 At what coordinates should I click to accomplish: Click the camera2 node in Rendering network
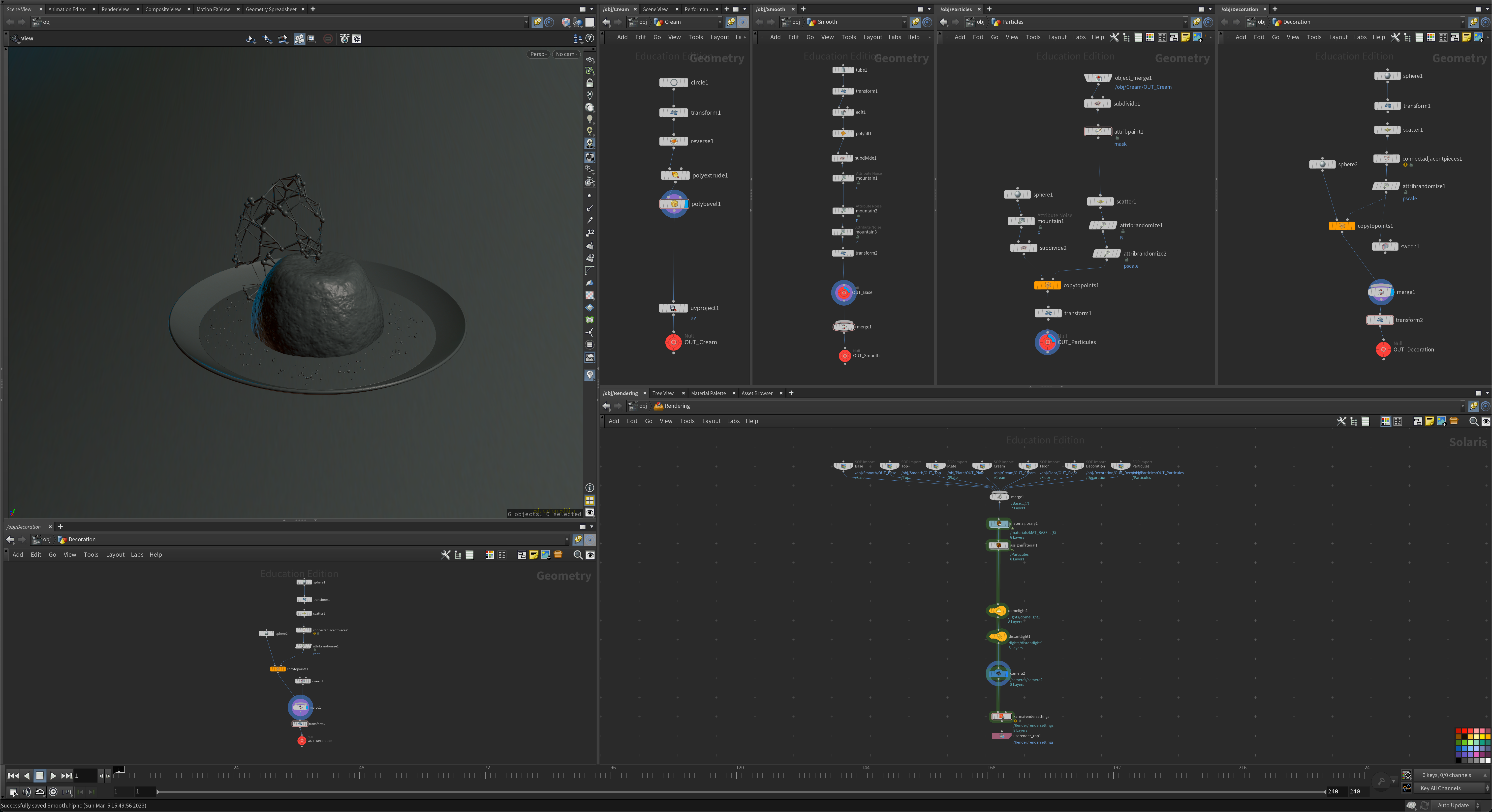click(998, 674)
